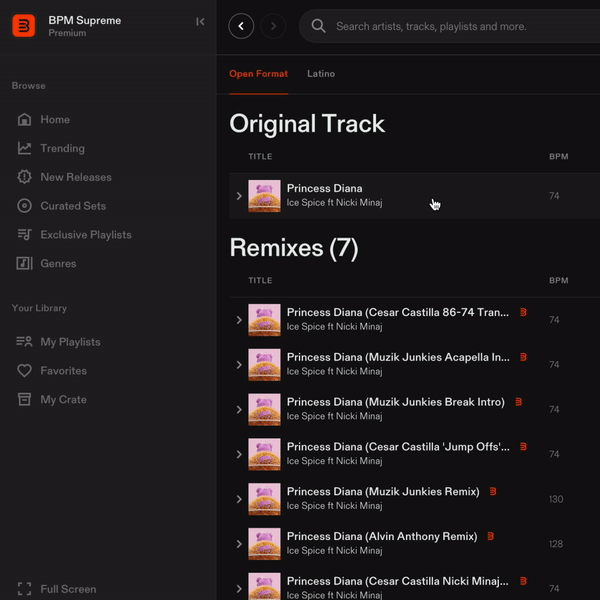Open the Trending page
Image resolution: width=600 pixels, height=600 pixels.
[63, 148]
